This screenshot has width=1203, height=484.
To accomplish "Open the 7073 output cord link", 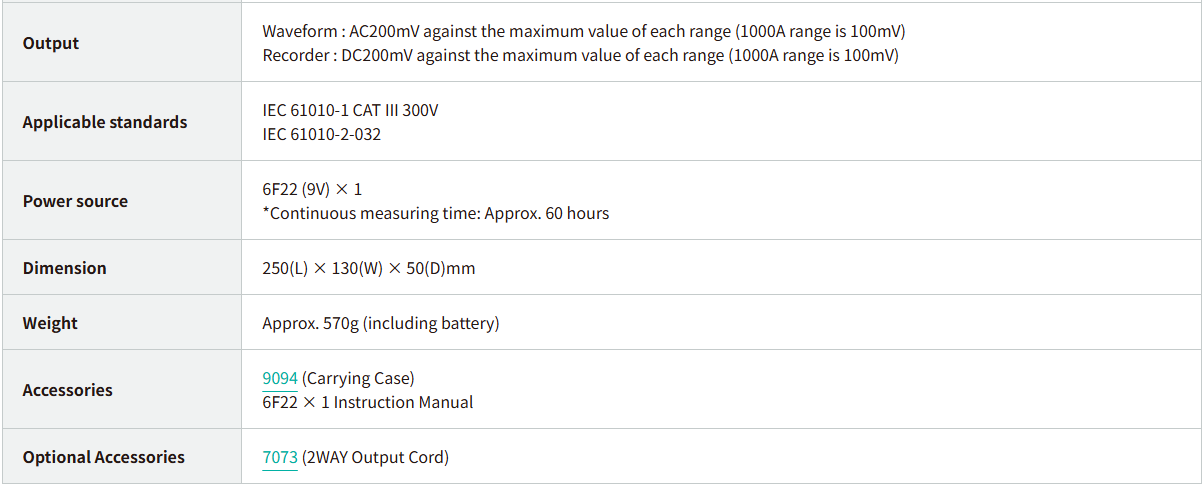I will click(x=280, y=457).
